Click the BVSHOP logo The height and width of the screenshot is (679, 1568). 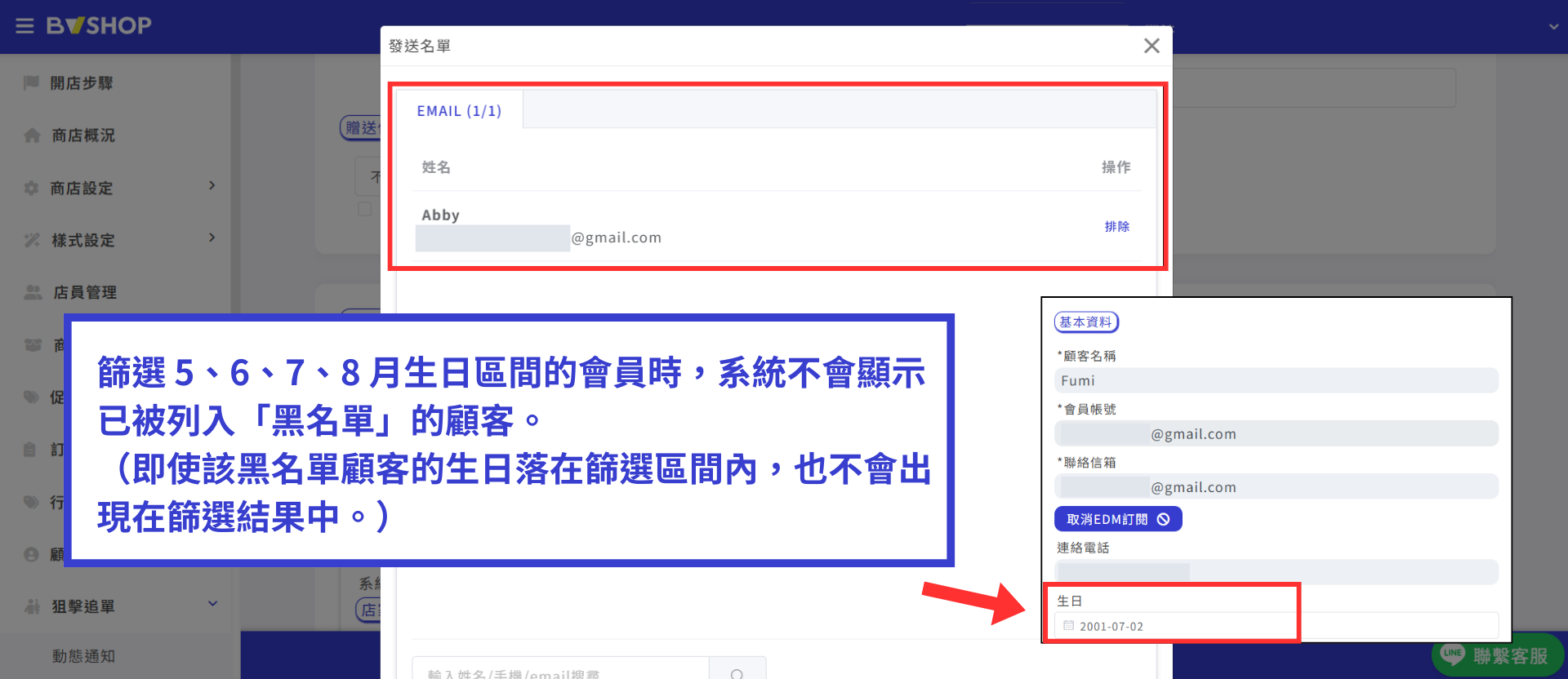tap(99, 26)
